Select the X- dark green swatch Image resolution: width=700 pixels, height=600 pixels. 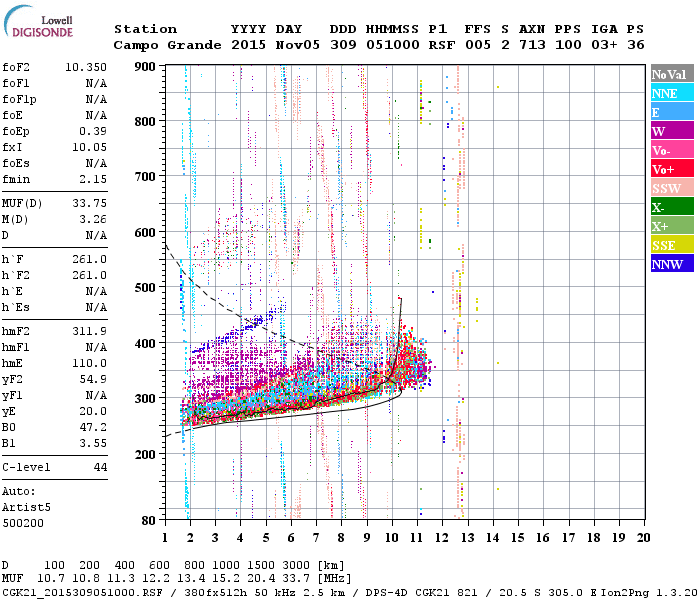pos(672,207)
